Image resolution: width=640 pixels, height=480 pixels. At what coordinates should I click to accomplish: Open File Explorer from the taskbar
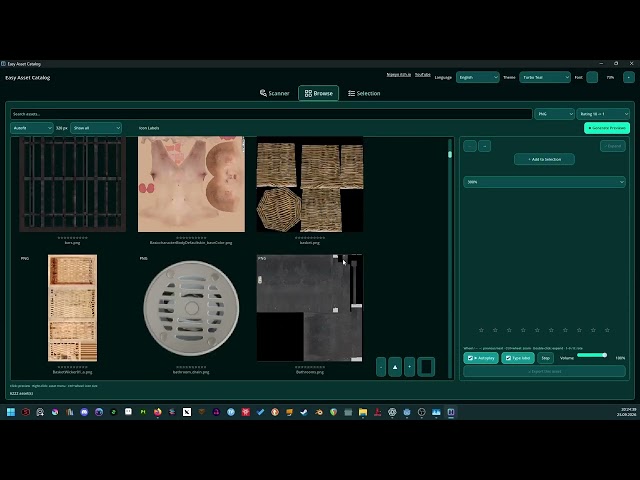point(363,412)
